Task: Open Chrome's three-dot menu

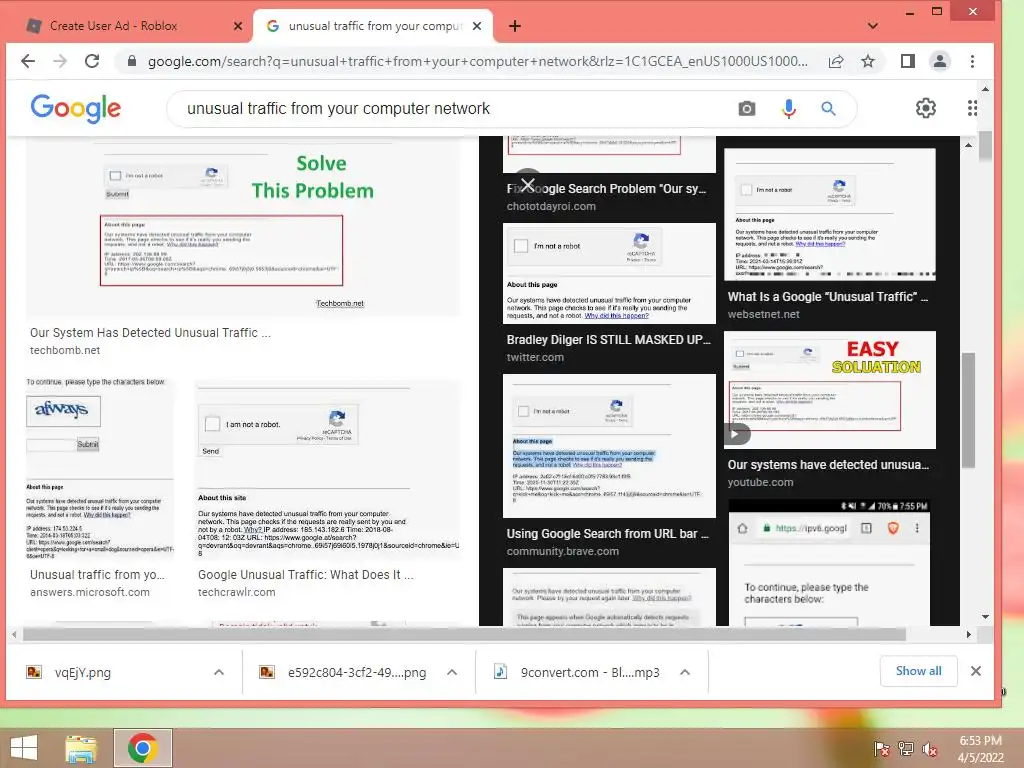Action: click(x=972, y=61)
